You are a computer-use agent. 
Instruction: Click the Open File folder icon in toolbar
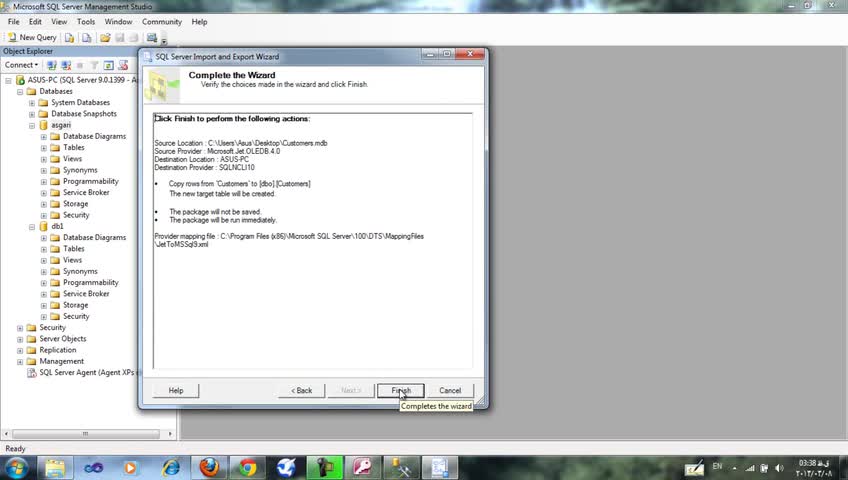(105, 37)
